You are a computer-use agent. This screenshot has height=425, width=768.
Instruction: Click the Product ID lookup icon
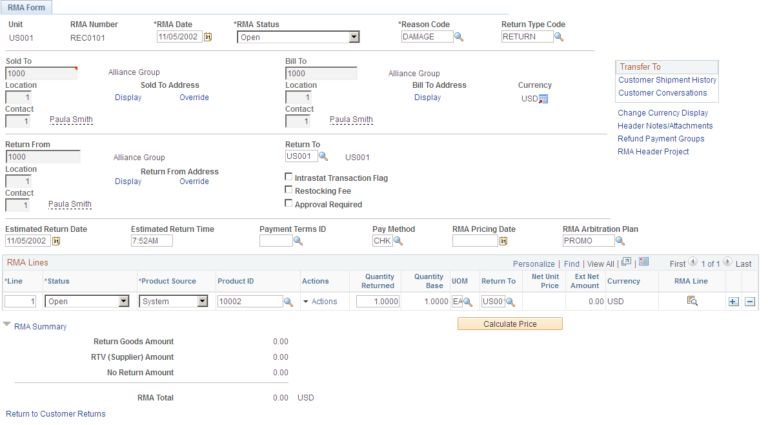click(x=288, y=302)
